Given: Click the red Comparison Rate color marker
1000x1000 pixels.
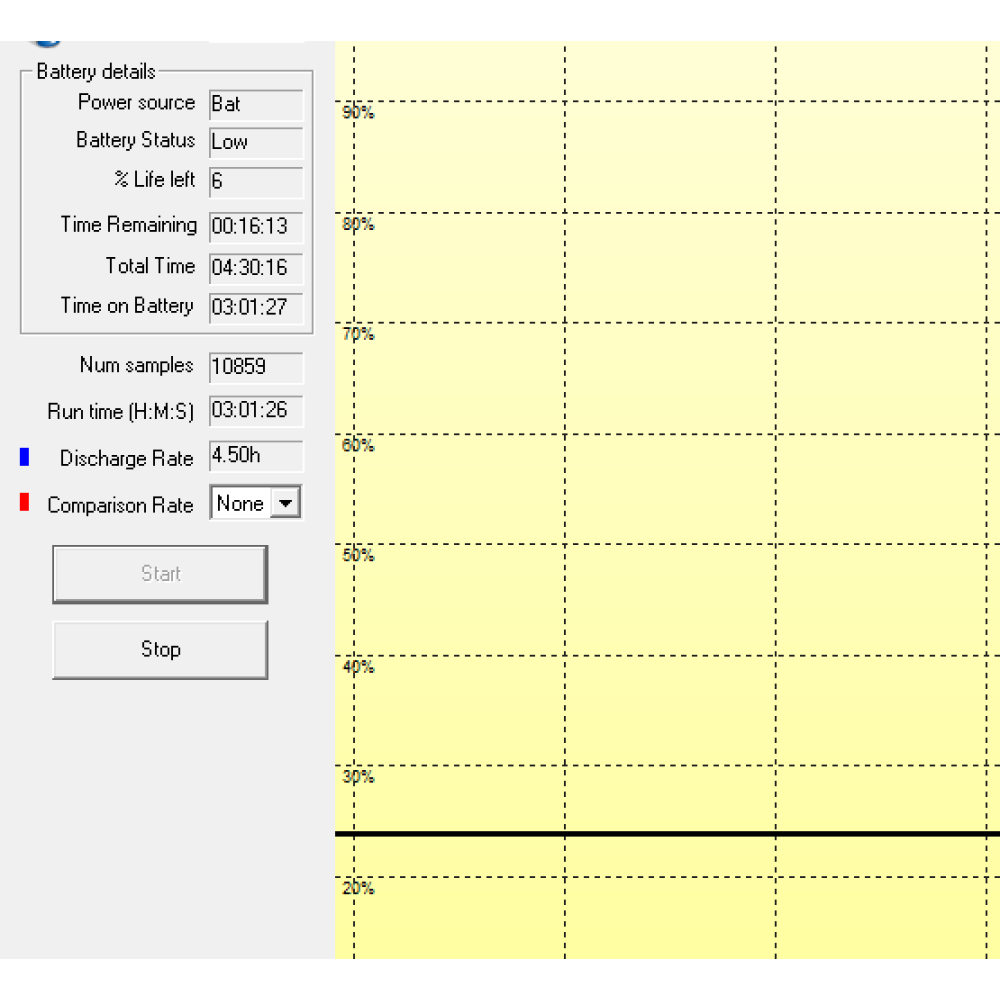Looking at the screenshot, I should coord(24,503).
